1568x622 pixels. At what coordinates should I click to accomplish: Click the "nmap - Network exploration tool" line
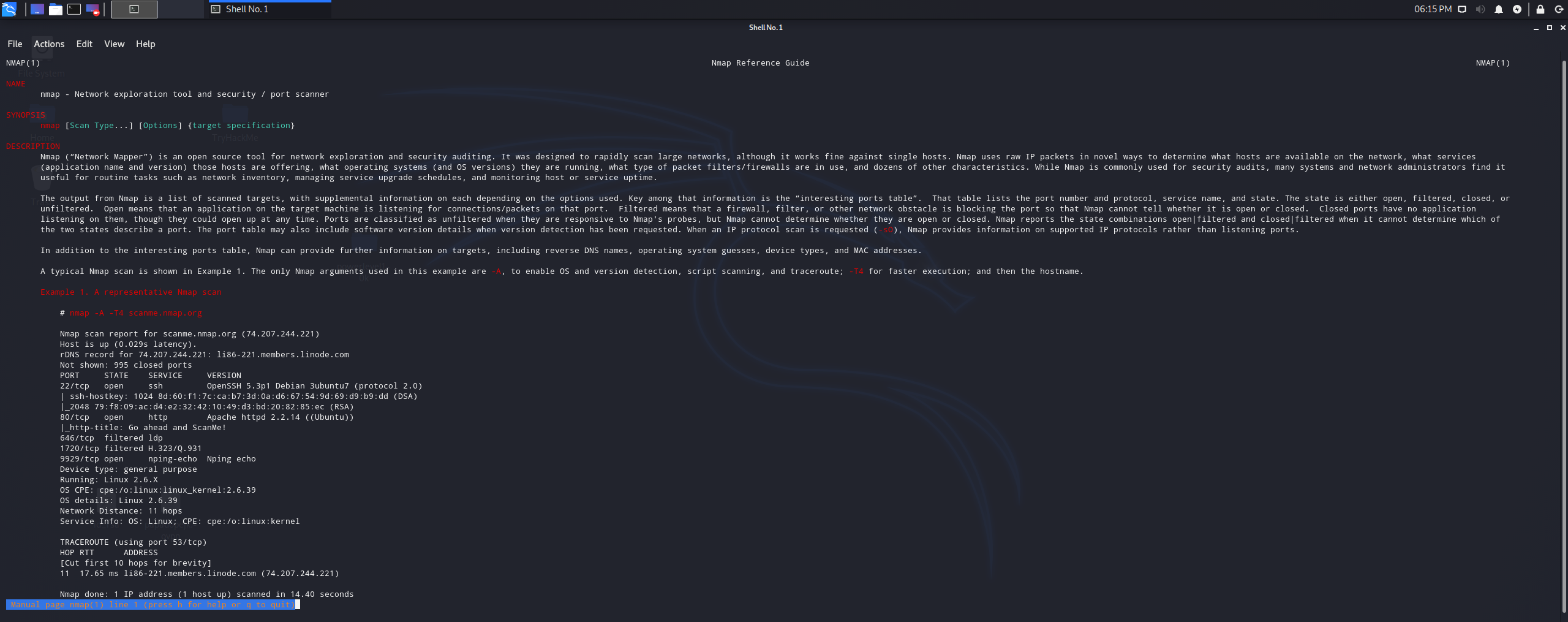[185, 94]
